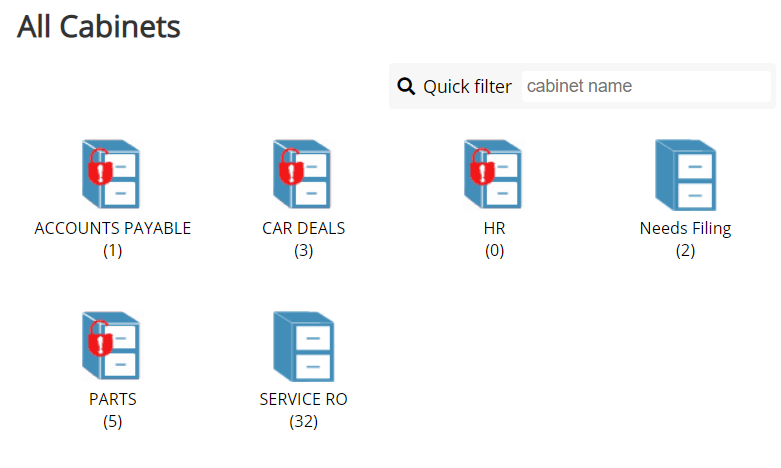
Task: Click the Quick filter magnifier icon
Action: click(406, 87)
